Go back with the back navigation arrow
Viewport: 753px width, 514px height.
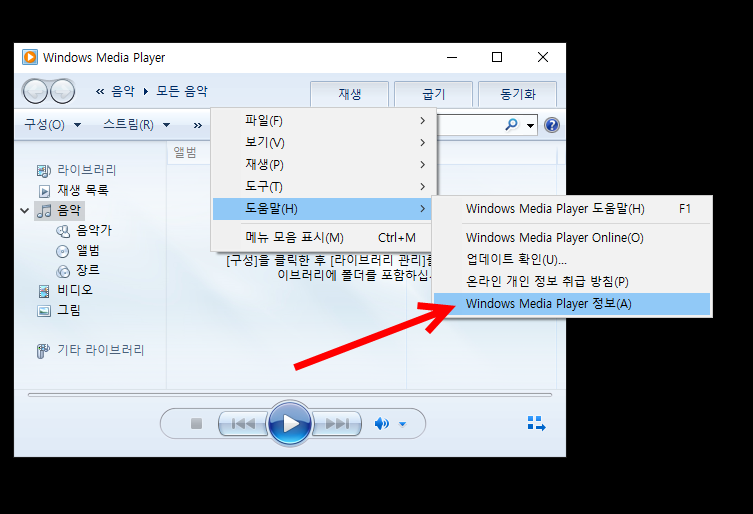point(35,91)
